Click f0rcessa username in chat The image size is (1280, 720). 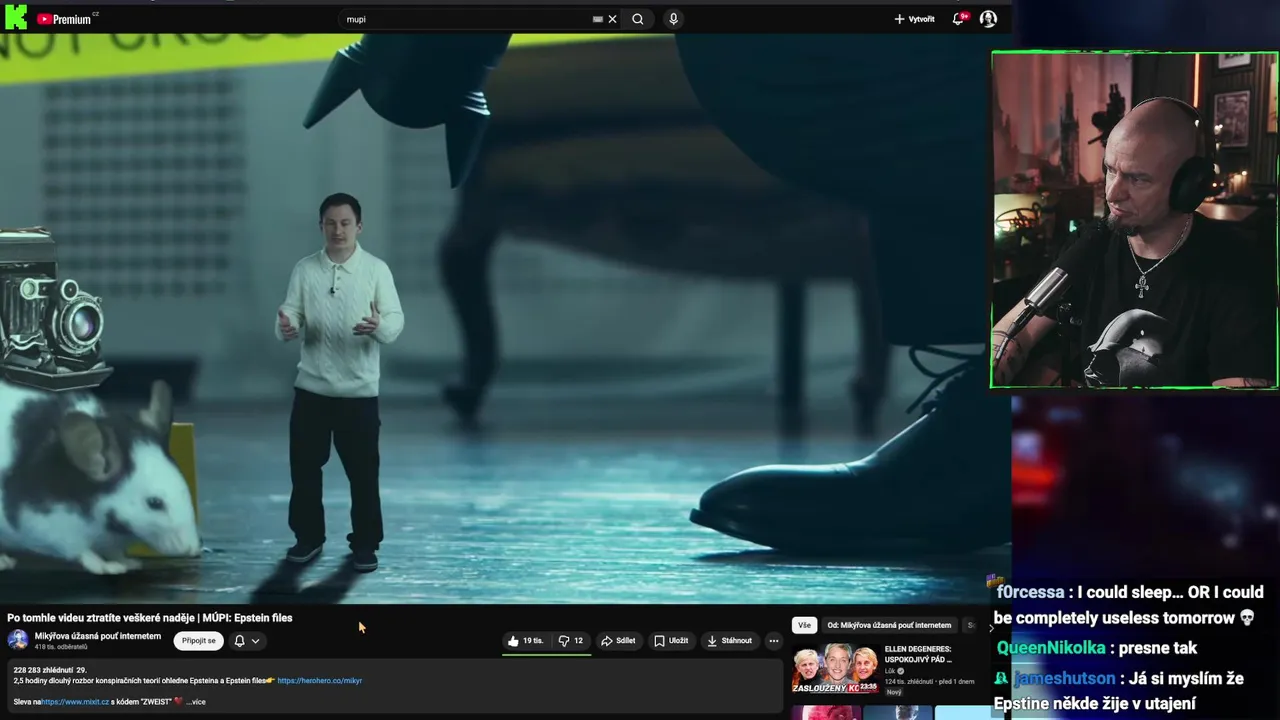click(1030, 592)
